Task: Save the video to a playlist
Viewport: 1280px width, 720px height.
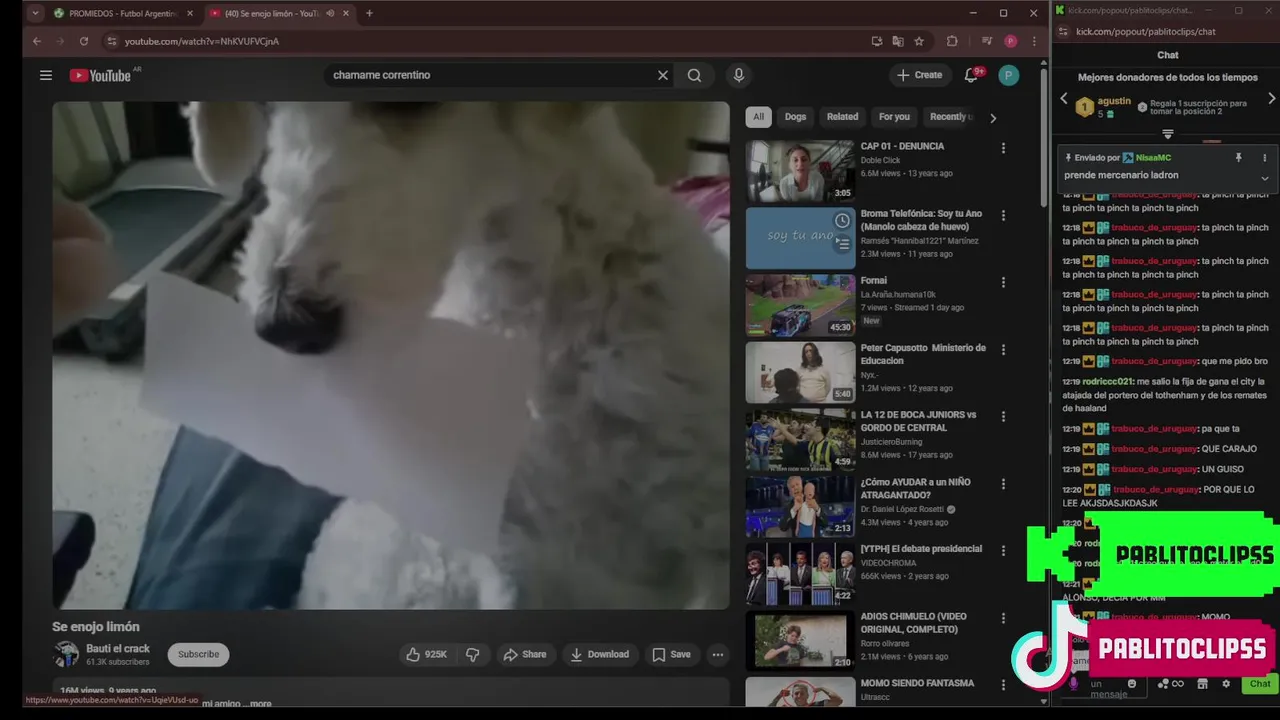Action: pos(671,654)
